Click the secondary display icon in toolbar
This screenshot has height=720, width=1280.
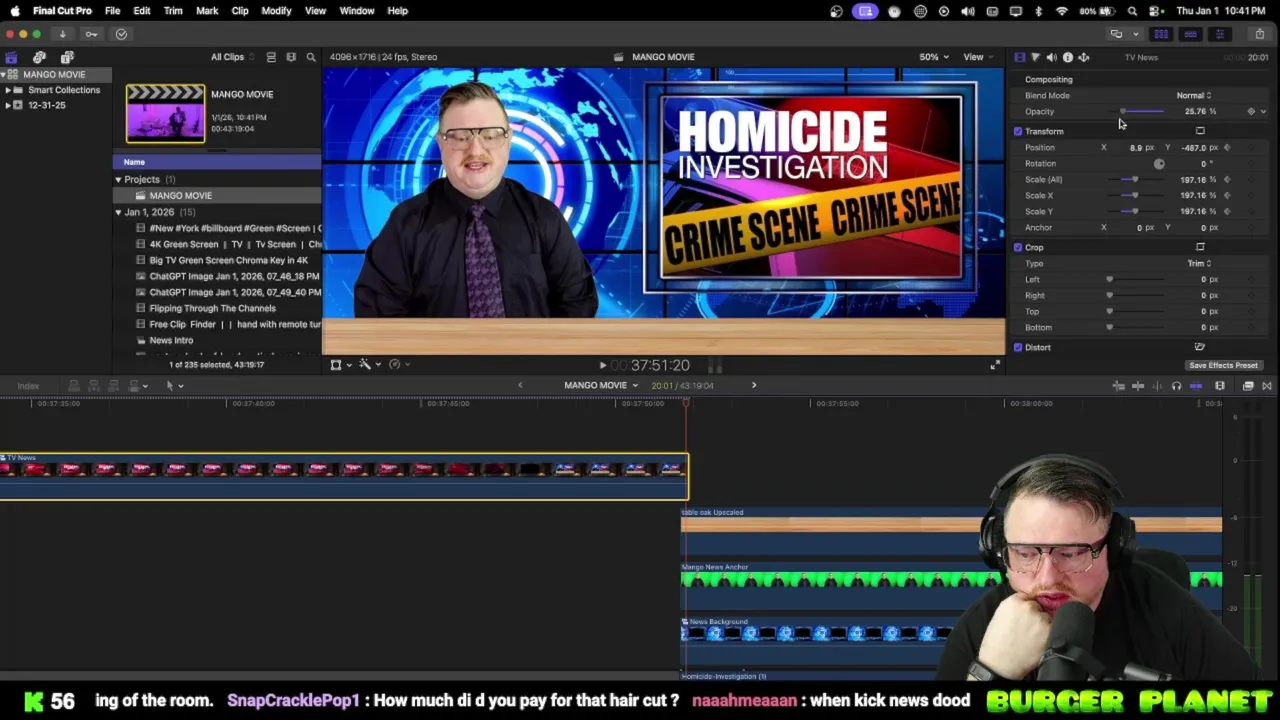(1116, 34)
